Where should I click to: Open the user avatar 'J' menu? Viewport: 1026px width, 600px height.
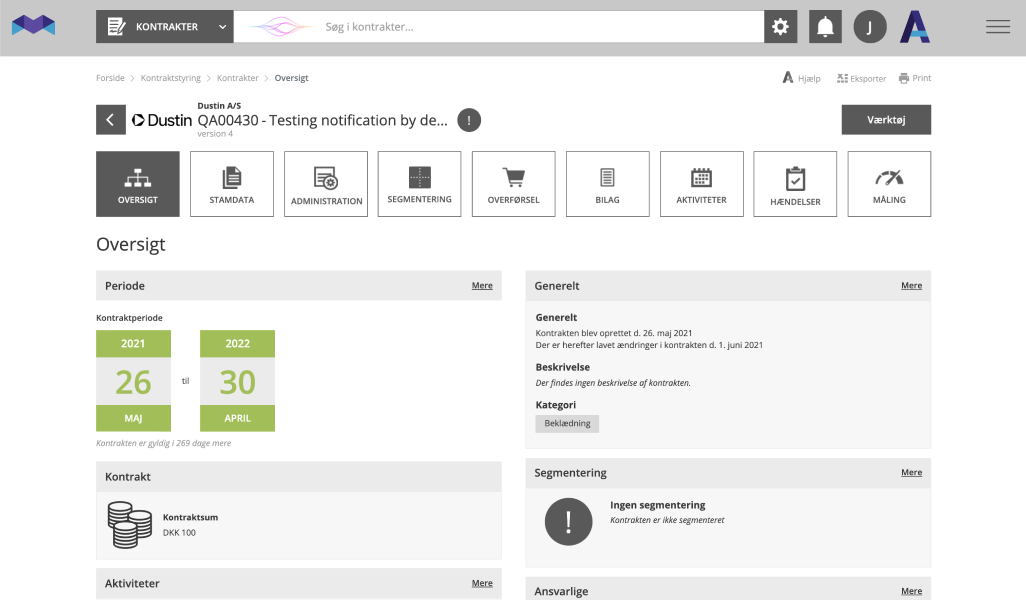click(x=870, y=27)
